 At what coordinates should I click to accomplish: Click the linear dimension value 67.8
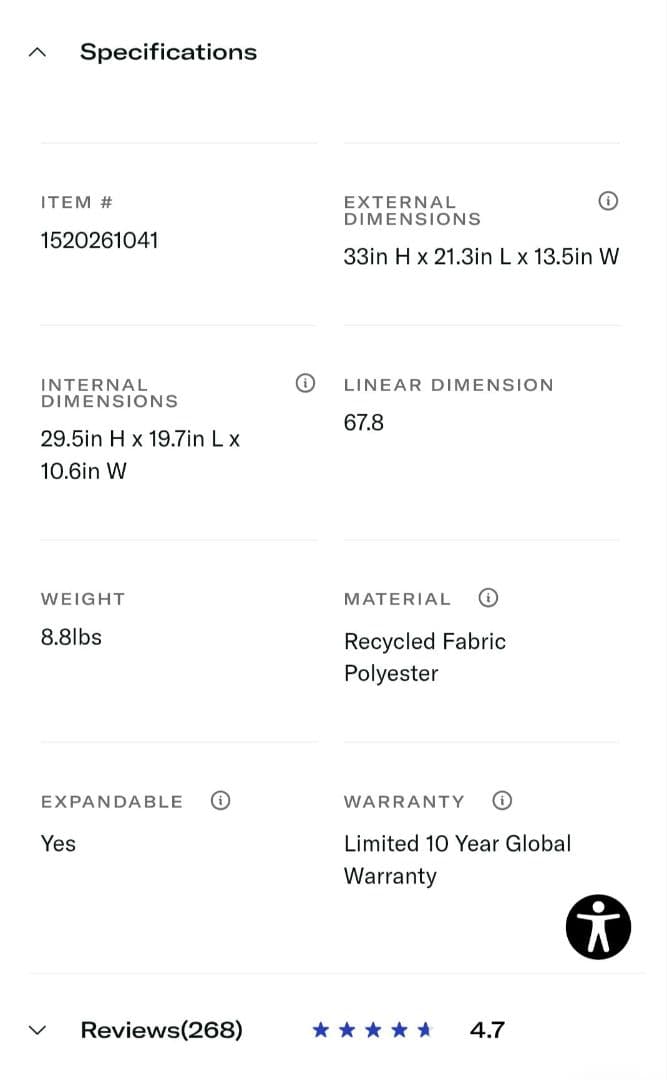364,422
